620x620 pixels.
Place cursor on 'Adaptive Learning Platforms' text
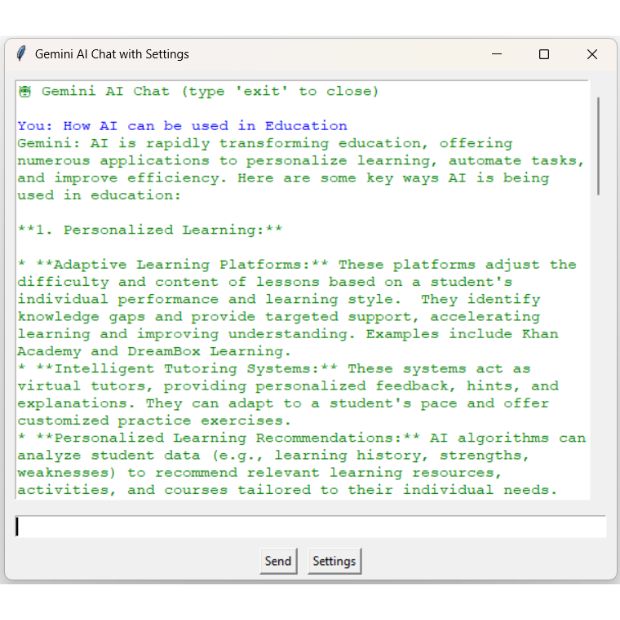(180, 265)
